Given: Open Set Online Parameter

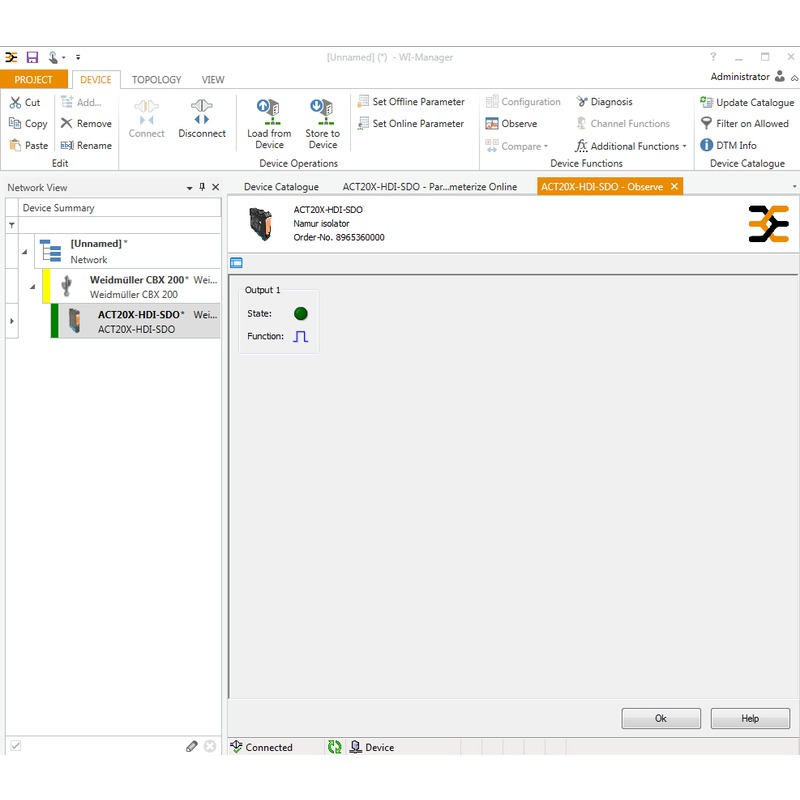Looking at the screenshot, I should [x=411, y=123].
